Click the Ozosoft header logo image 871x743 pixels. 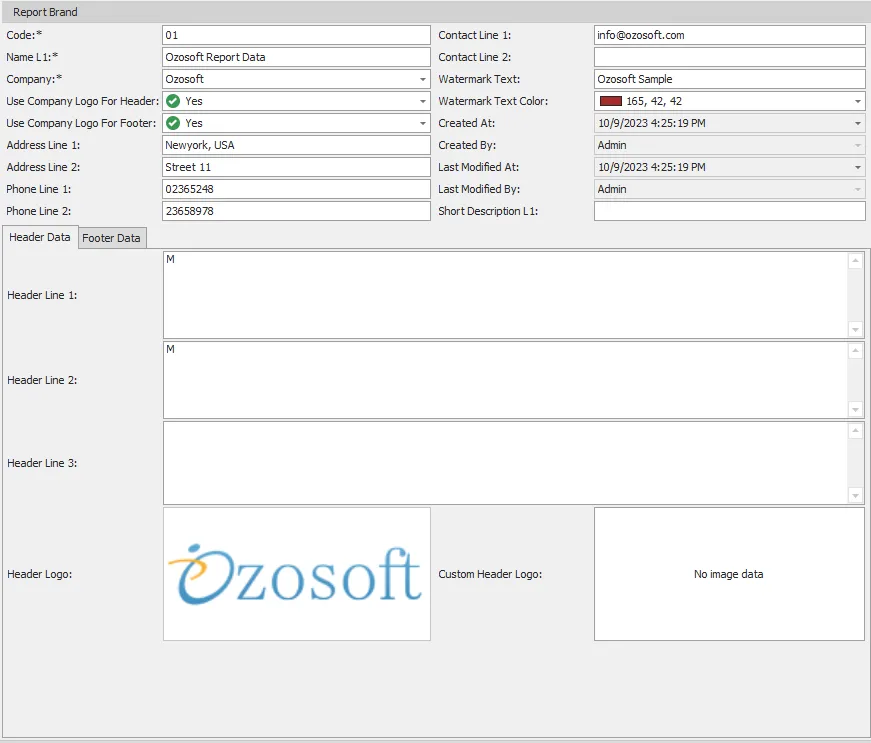pos(296,573)
